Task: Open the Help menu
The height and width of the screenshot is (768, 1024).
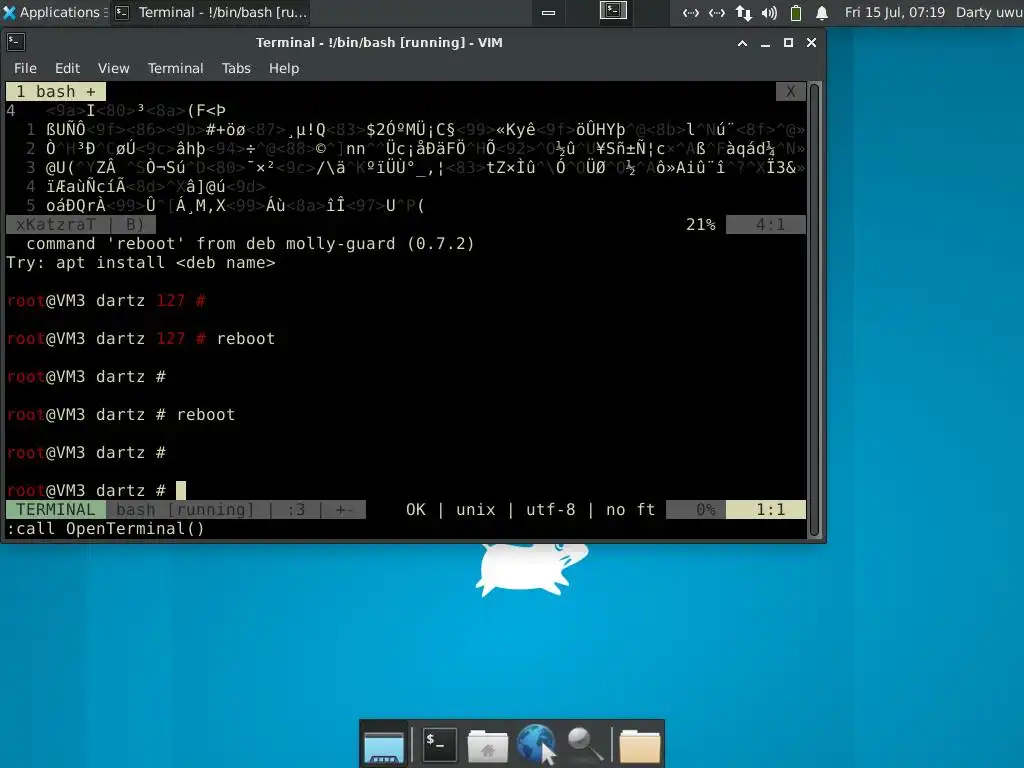Action: click(x=283, y=68)
